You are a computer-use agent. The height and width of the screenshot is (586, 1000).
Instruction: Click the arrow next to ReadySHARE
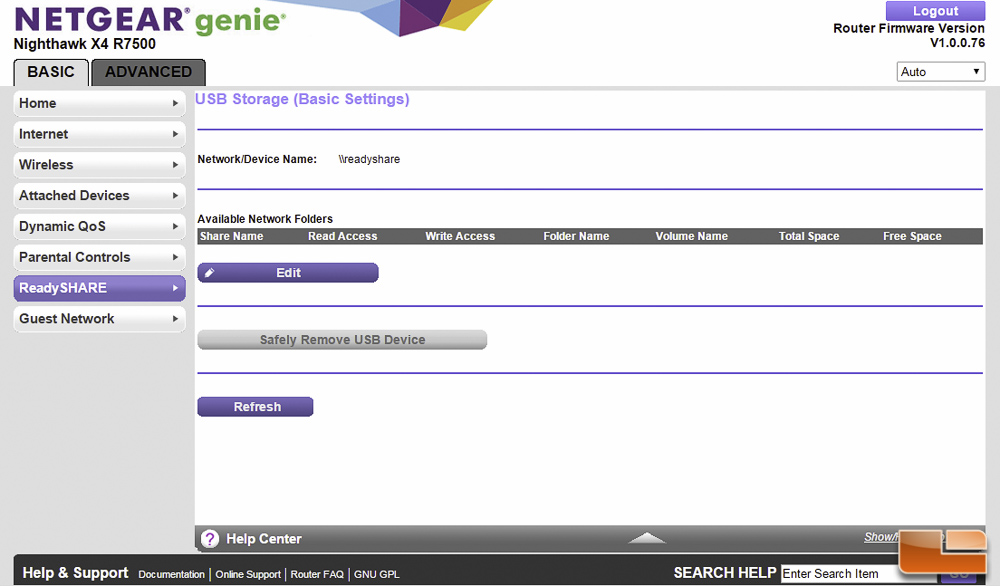click(x=175, y=288)
